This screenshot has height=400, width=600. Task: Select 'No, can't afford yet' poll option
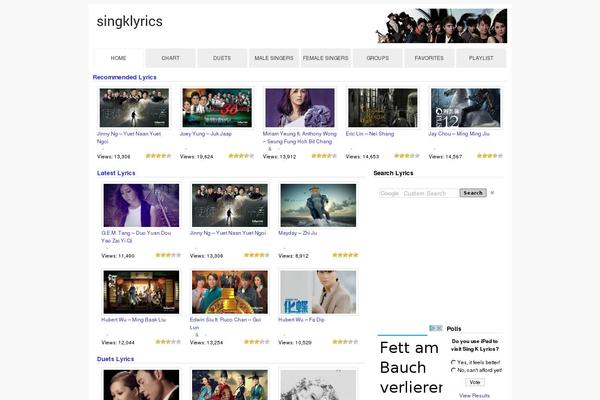[454, 370]
